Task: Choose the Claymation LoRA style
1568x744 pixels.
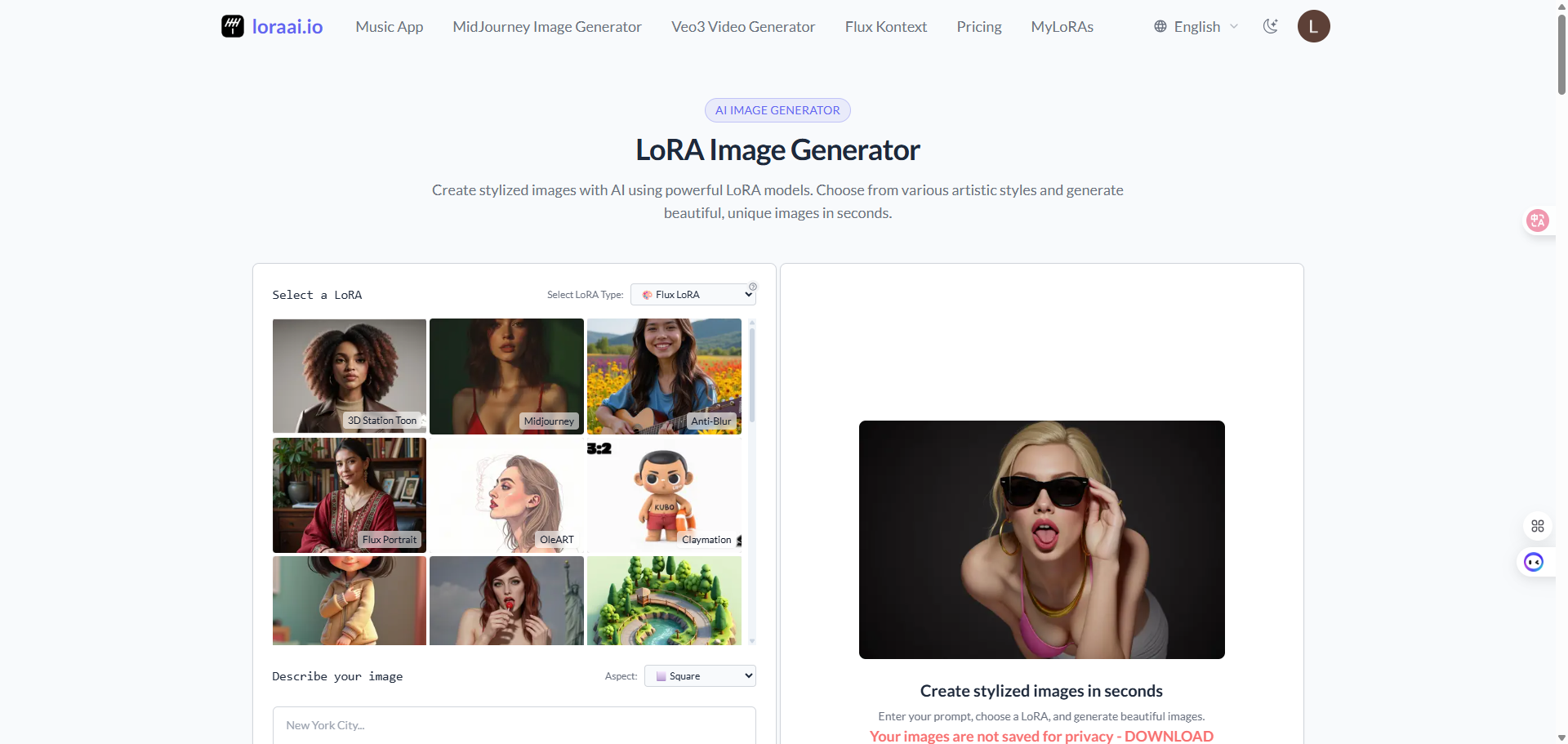Action: pos(664,495)
